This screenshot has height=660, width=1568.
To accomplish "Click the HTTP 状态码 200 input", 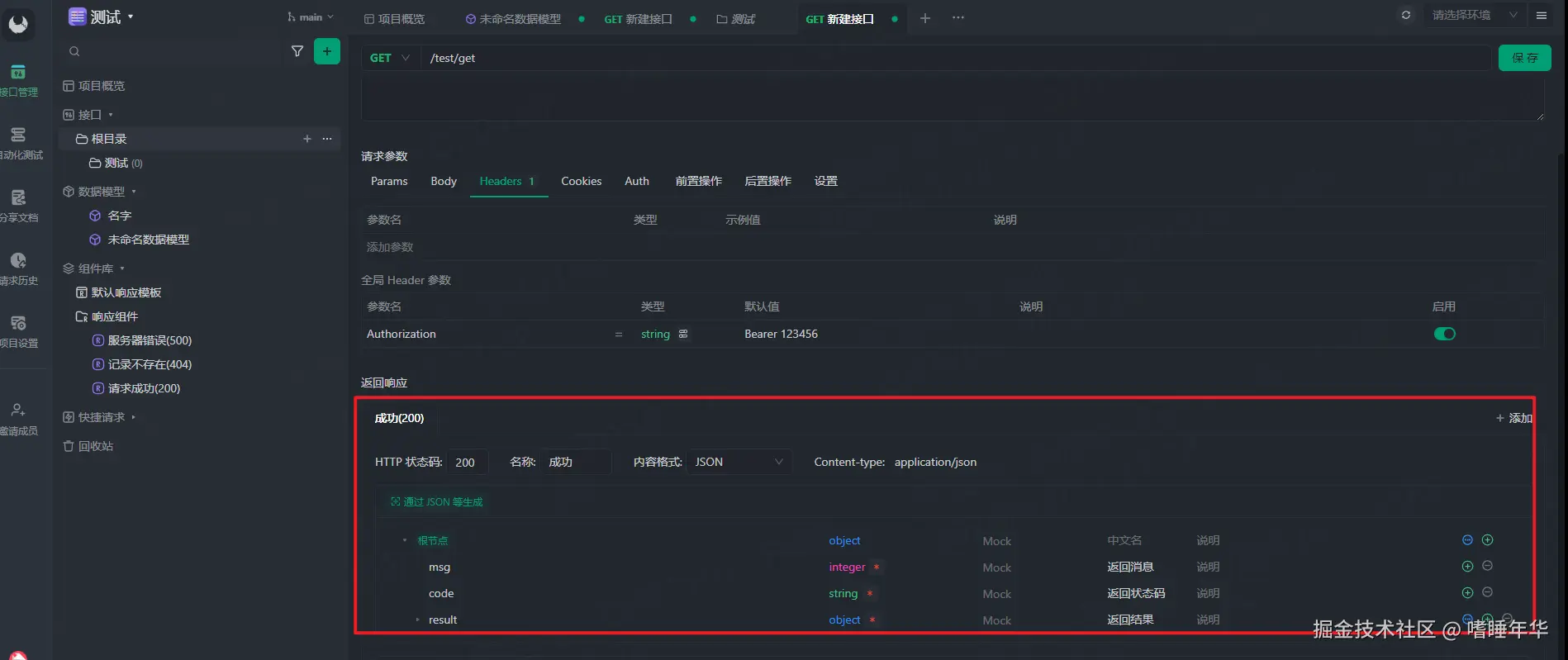I will (468, 462).
